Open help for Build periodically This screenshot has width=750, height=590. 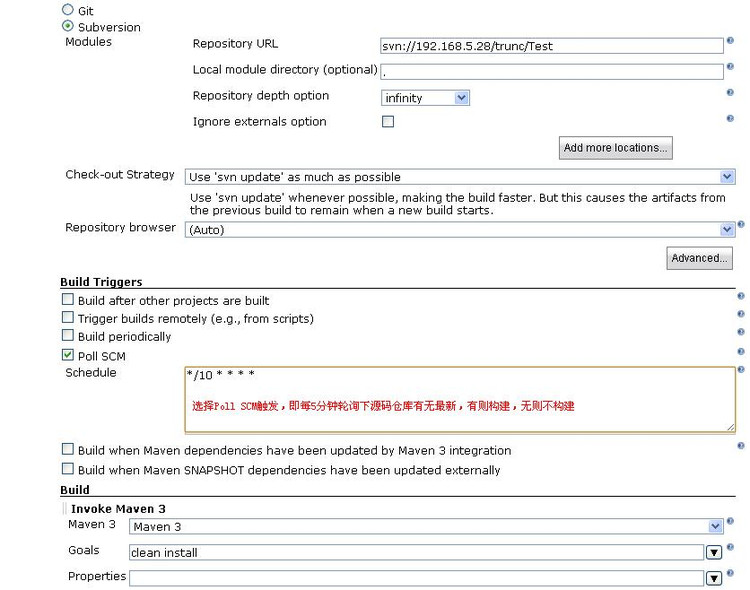(x=741, y=332)
